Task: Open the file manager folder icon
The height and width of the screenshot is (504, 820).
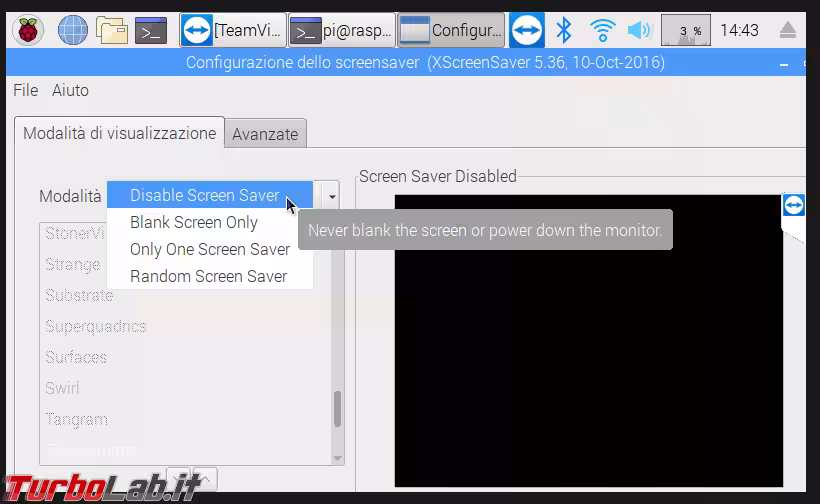Action: point(112,30)
